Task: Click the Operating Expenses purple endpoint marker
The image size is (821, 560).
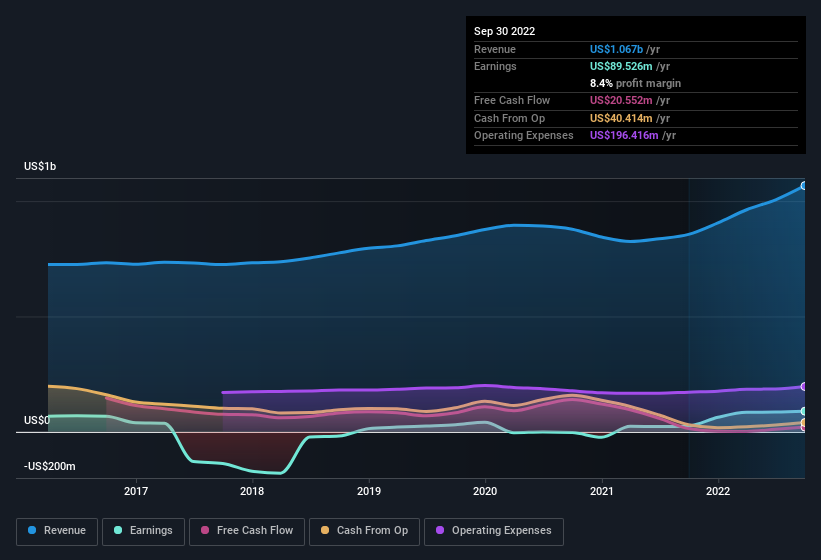Action: coord(804,387)
